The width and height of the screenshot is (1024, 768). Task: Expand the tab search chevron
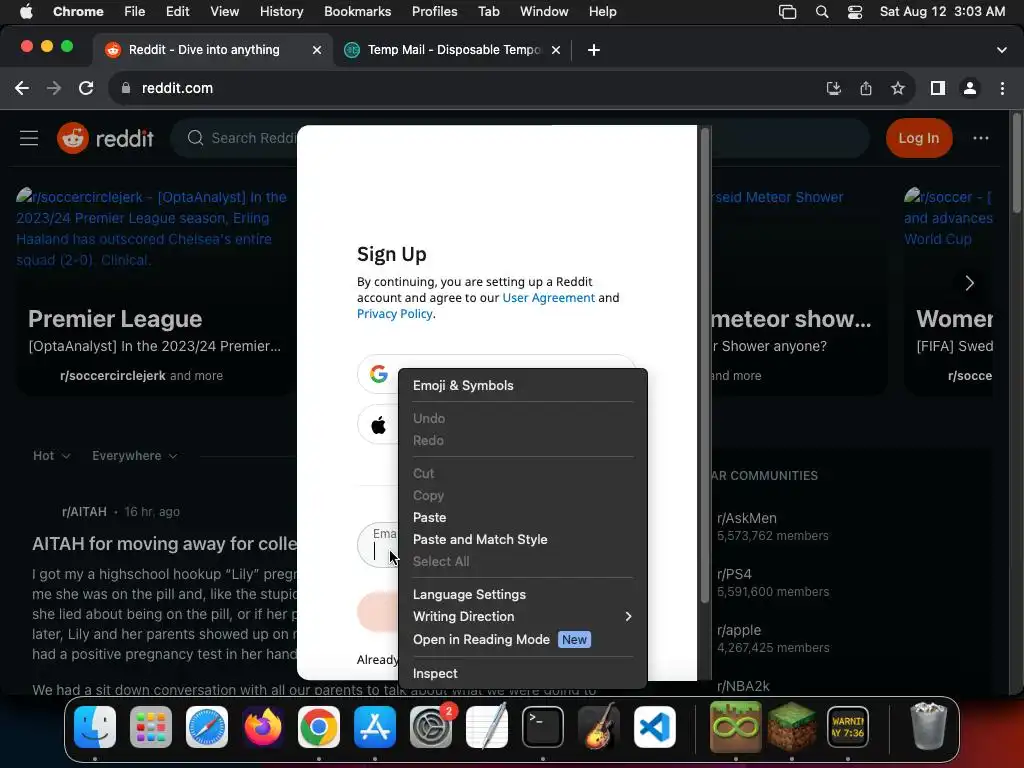pos(1002,50)
